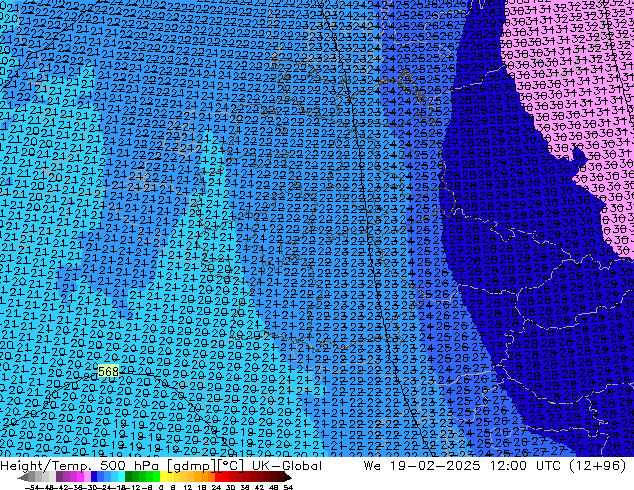Click the yellow band of the temperature legend
The image size is (634, 490).
[x=163, y=477]
